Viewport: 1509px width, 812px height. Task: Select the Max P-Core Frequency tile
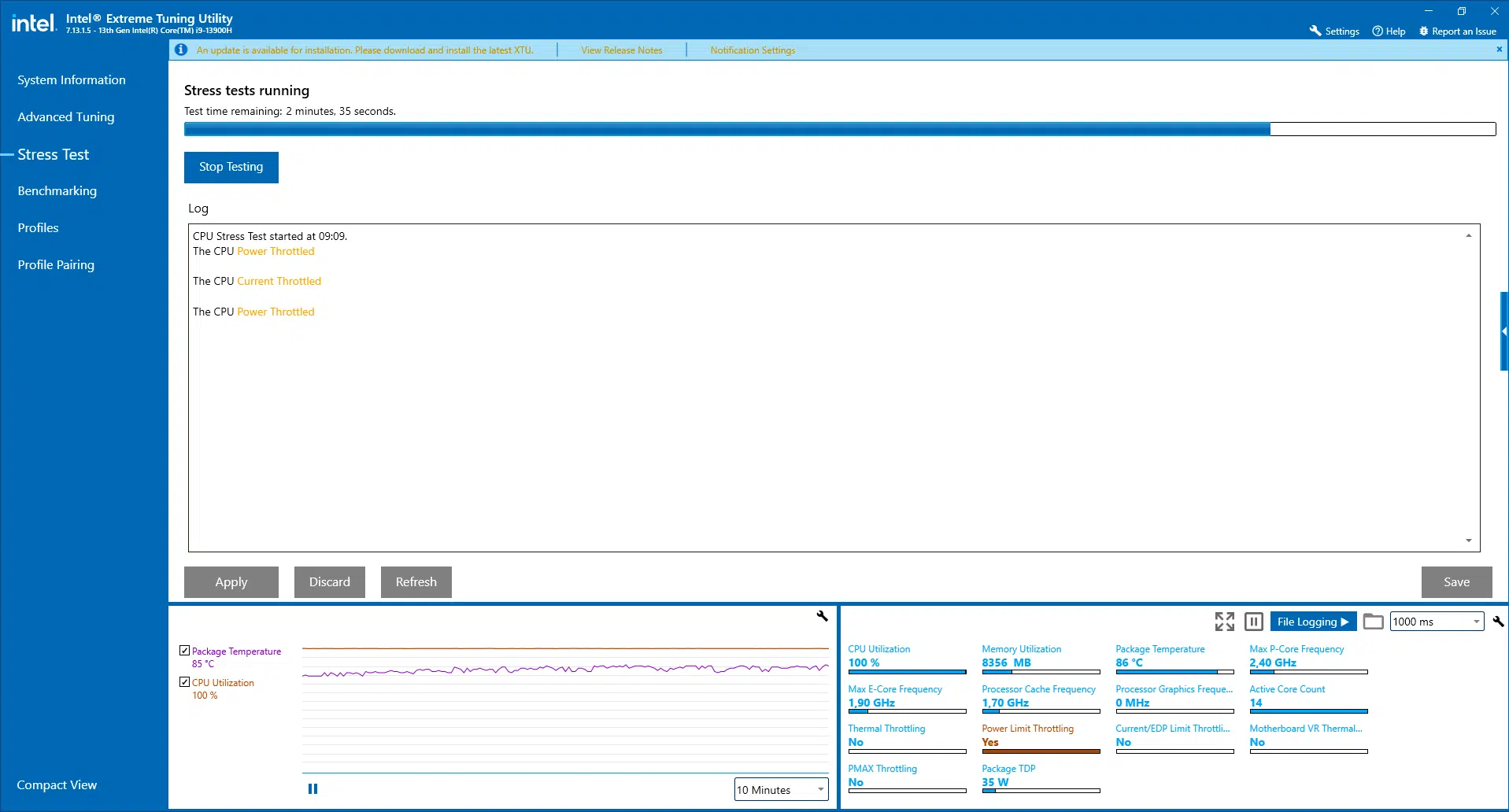(1308, 661)
